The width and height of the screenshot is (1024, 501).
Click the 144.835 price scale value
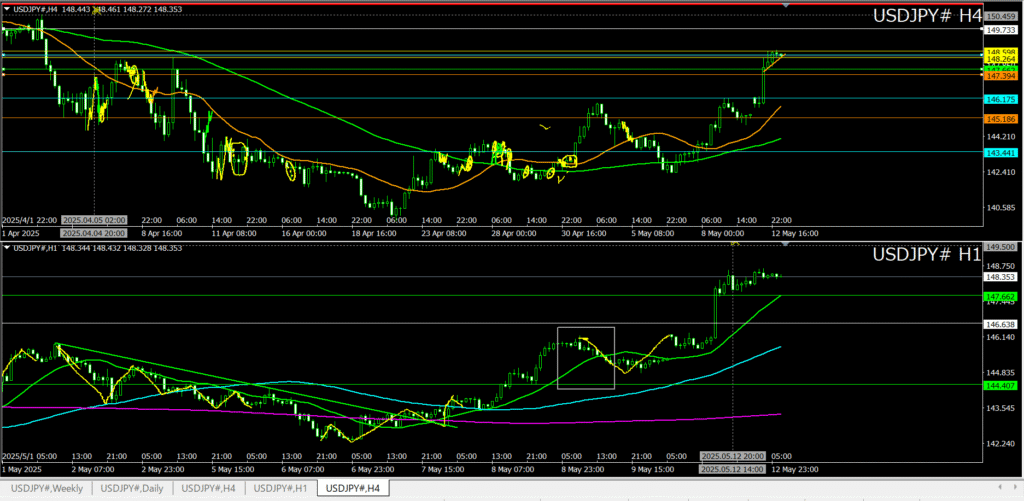tap(1001, 372)
